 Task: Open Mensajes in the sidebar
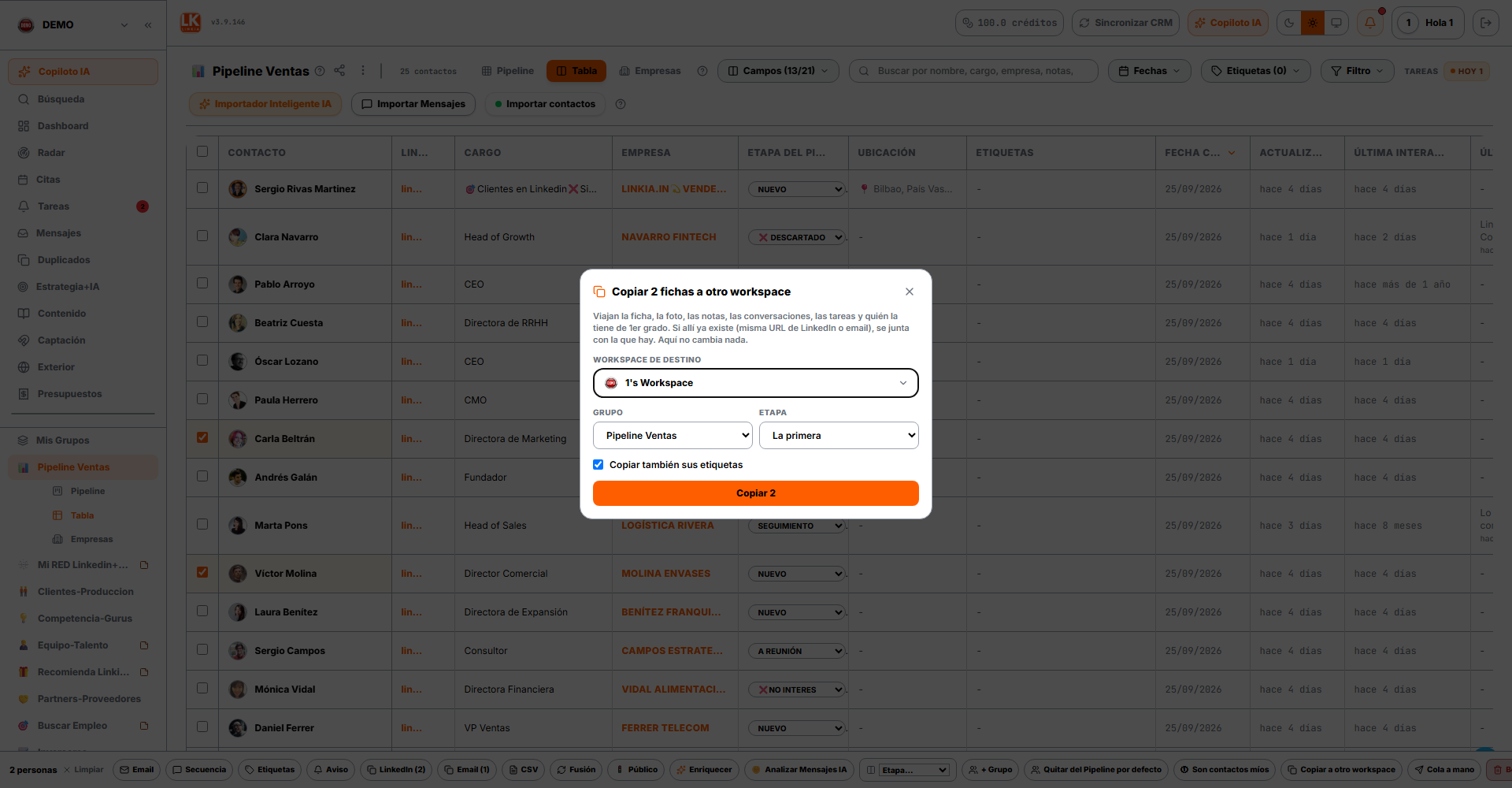pos(83,233)
